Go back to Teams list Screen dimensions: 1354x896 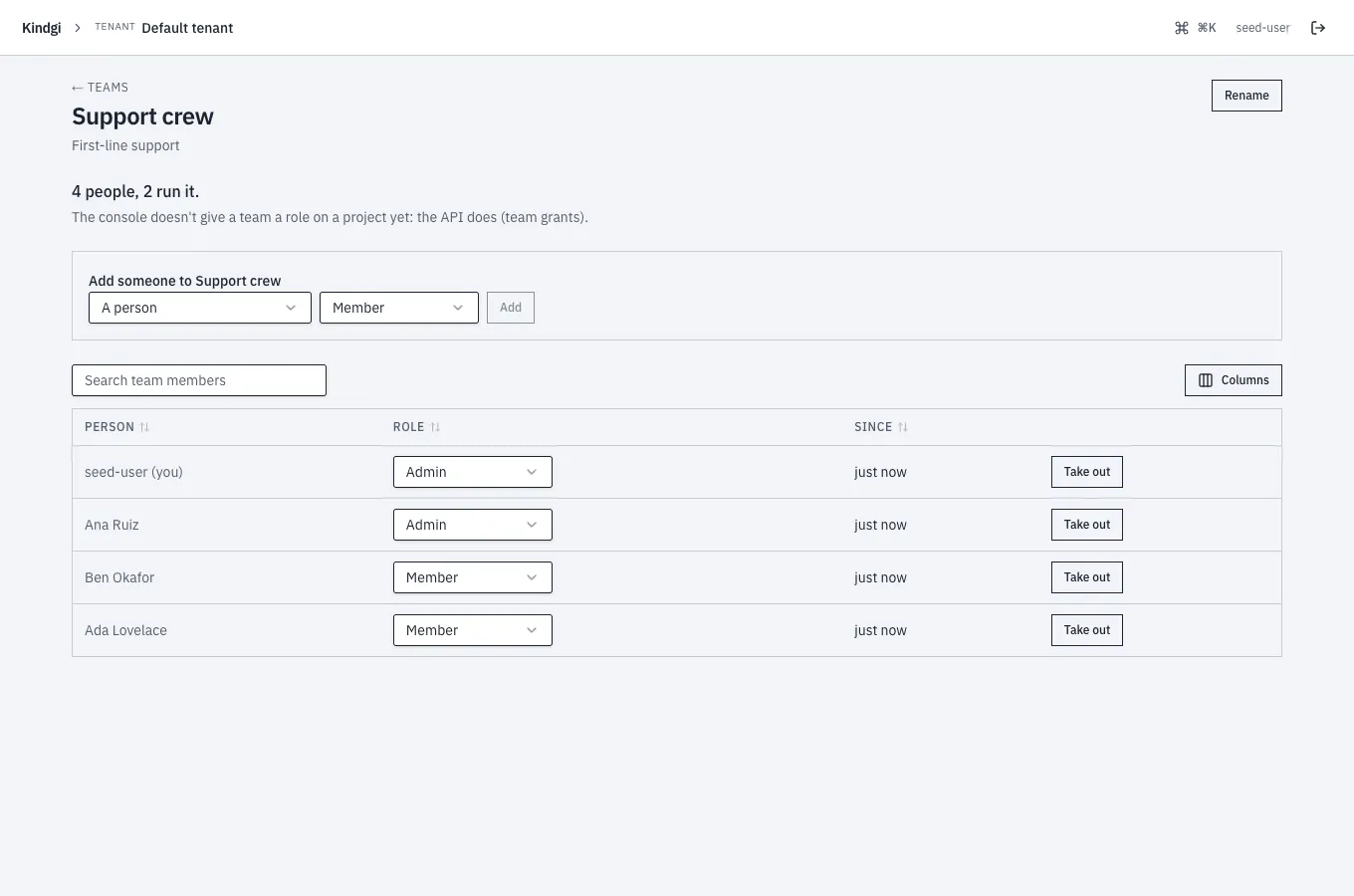(x=100, y=88)
